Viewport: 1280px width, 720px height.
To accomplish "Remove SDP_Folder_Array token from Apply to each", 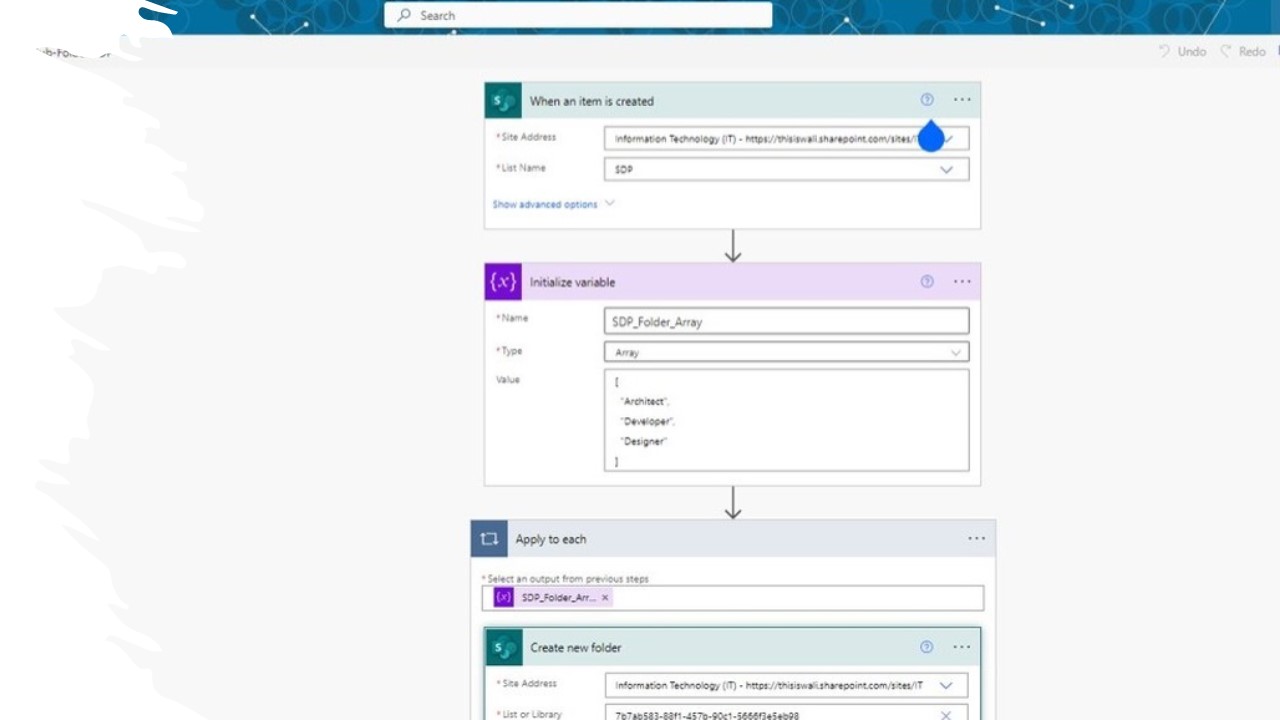I will coord(605,598).
